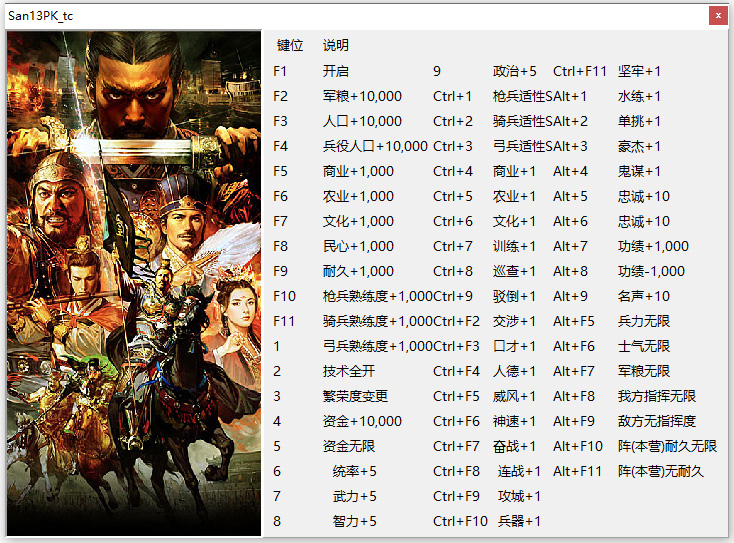Click the 驳倒+1 entry

click(514, 296)
